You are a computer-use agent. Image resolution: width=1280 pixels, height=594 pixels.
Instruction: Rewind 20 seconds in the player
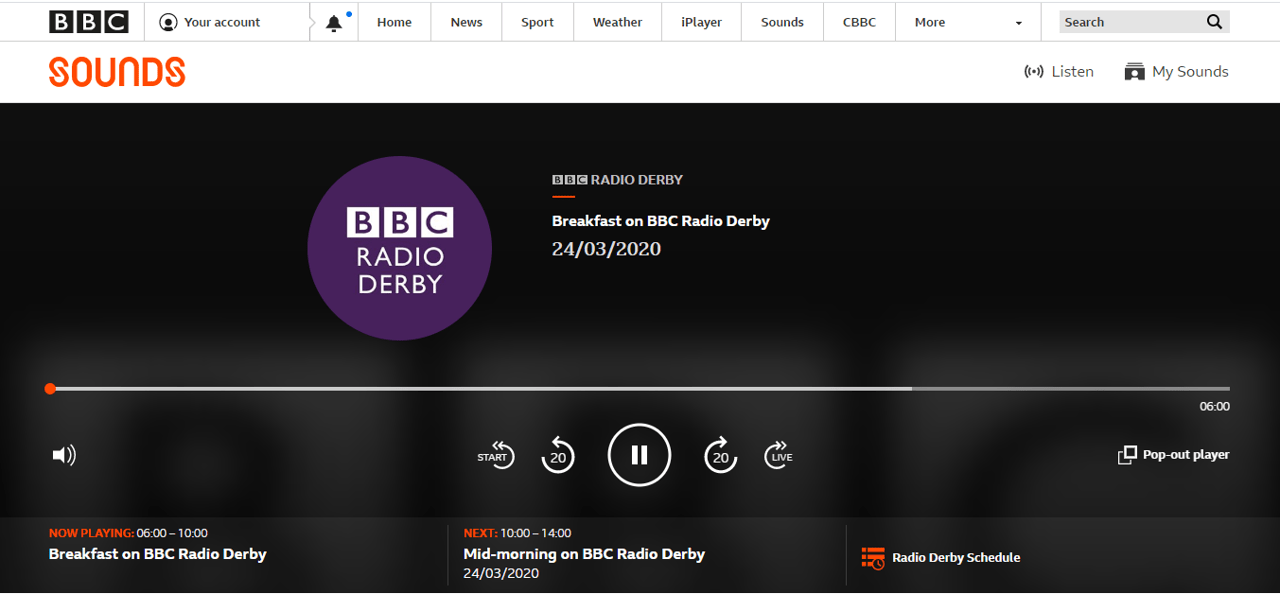tap(558, 456)
